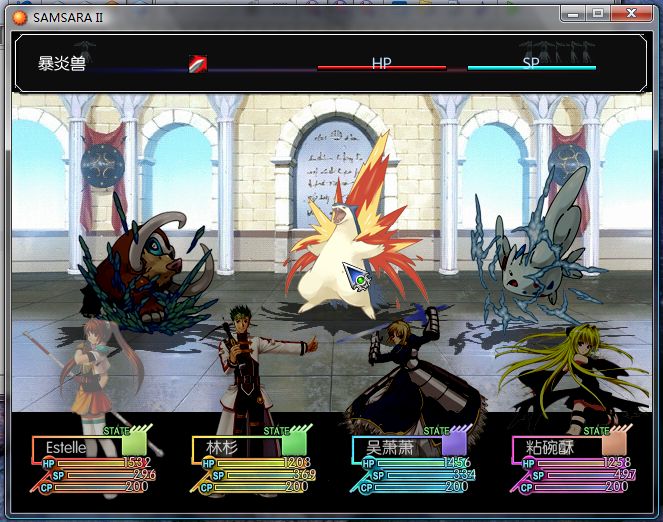Click the enemy cyan SP gauge

[x=531, y=67]
